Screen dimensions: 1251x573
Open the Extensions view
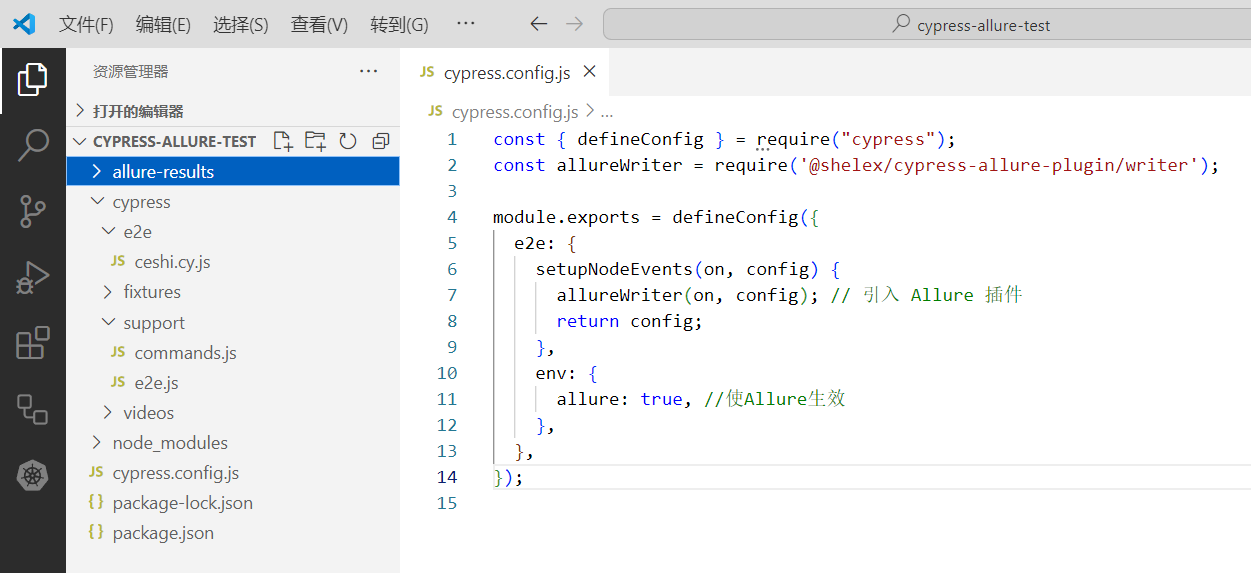pos(33,343)
